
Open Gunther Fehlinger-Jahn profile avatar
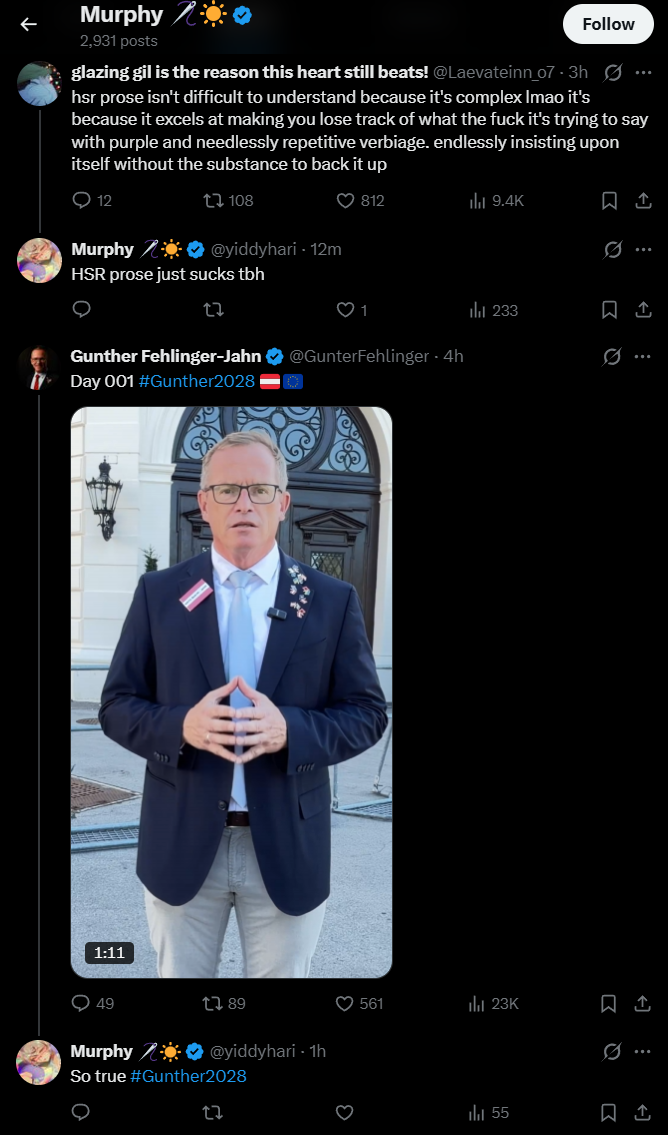(38, 368)
